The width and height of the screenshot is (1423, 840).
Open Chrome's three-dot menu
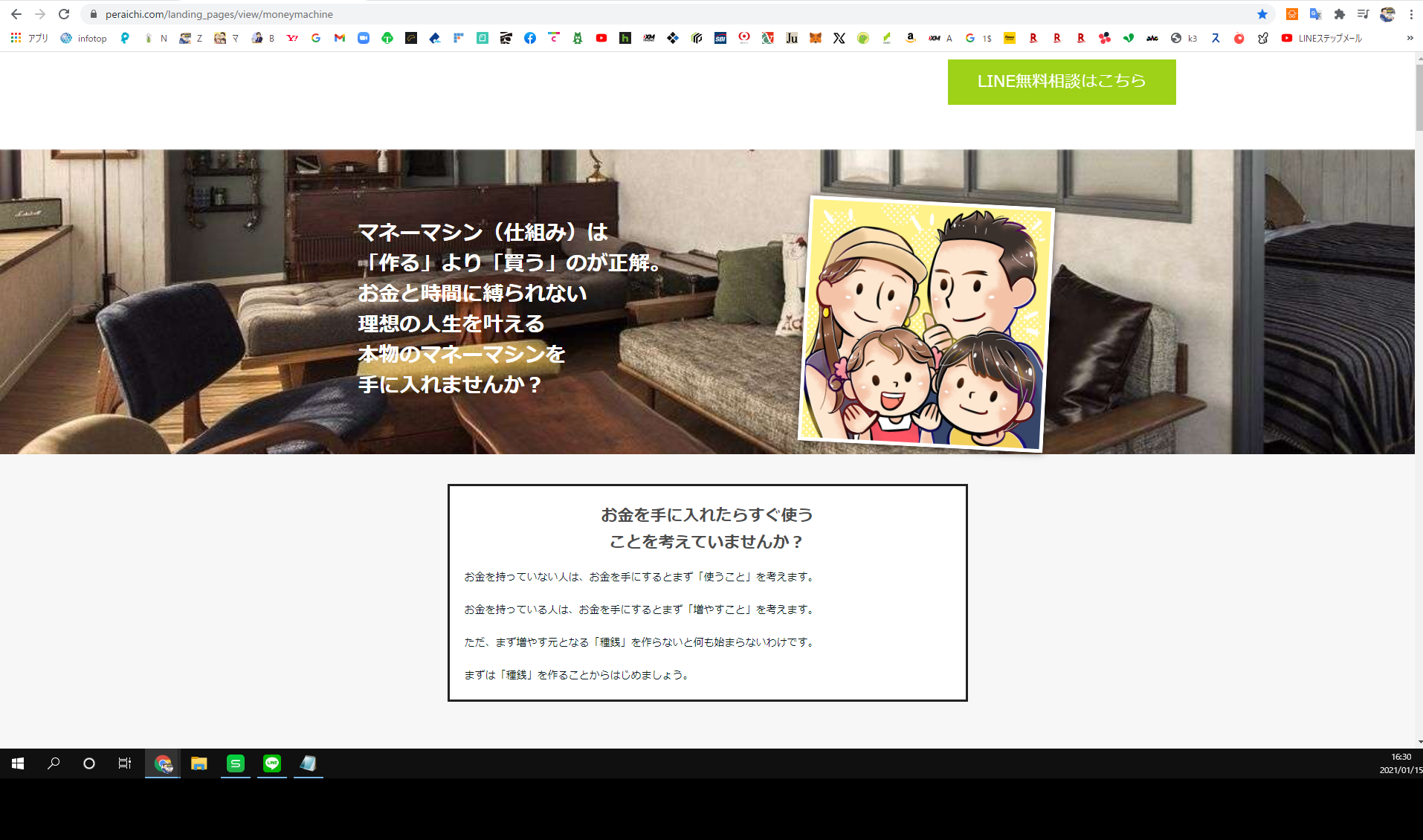[x=1411, y=14]
